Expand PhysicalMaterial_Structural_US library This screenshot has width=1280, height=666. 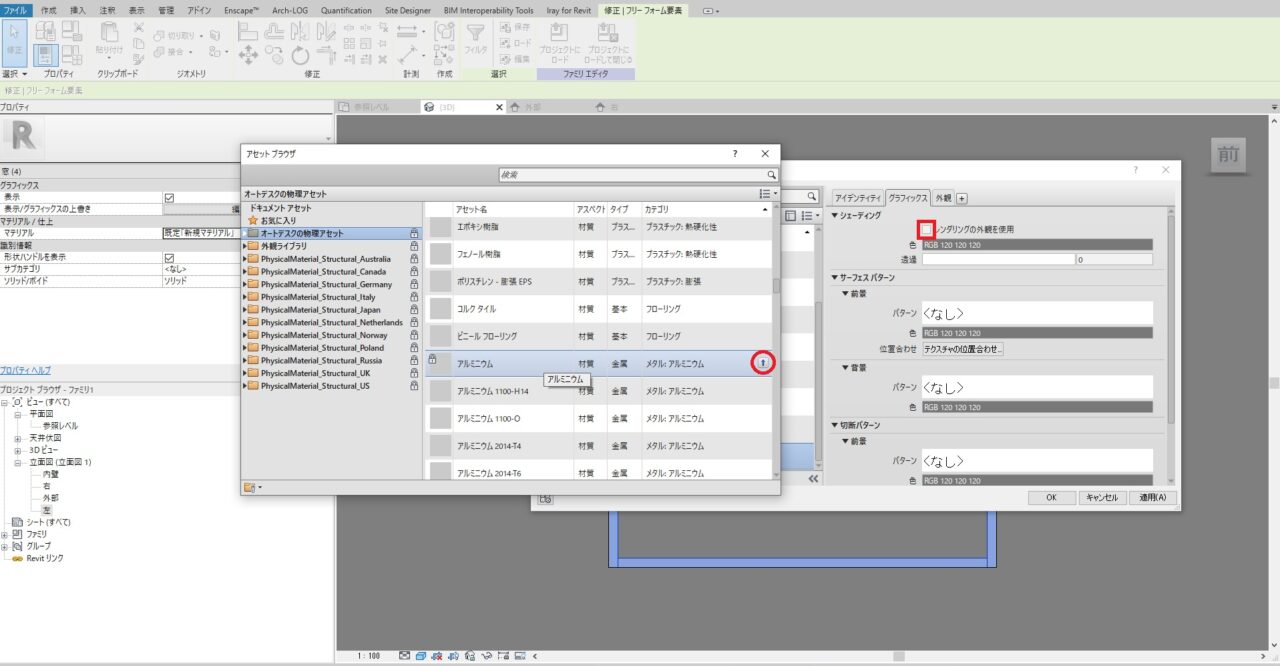click(x=245, y=386)
